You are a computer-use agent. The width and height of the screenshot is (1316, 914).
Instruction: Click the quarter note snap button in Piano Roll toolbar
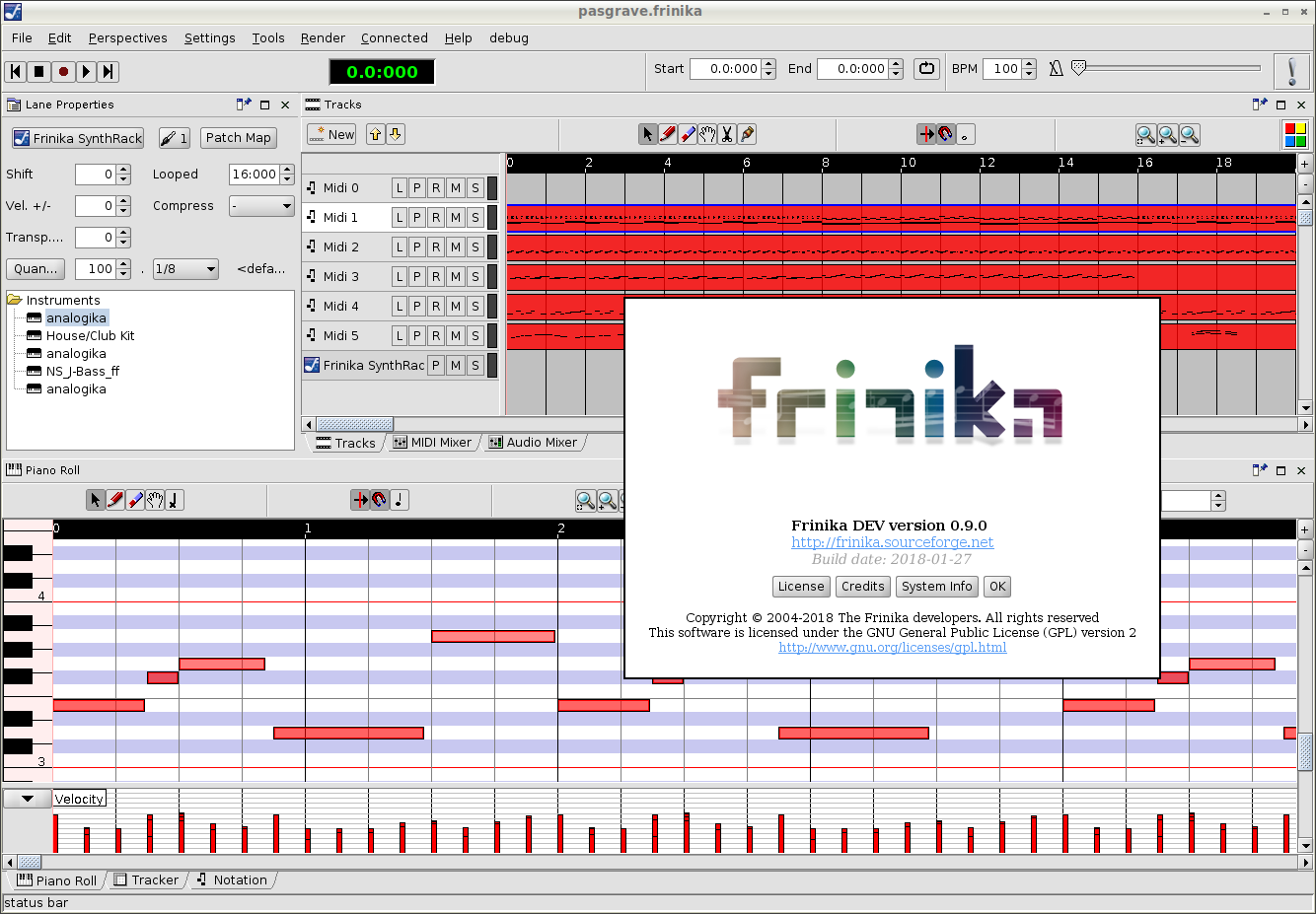tap(399, 501)
